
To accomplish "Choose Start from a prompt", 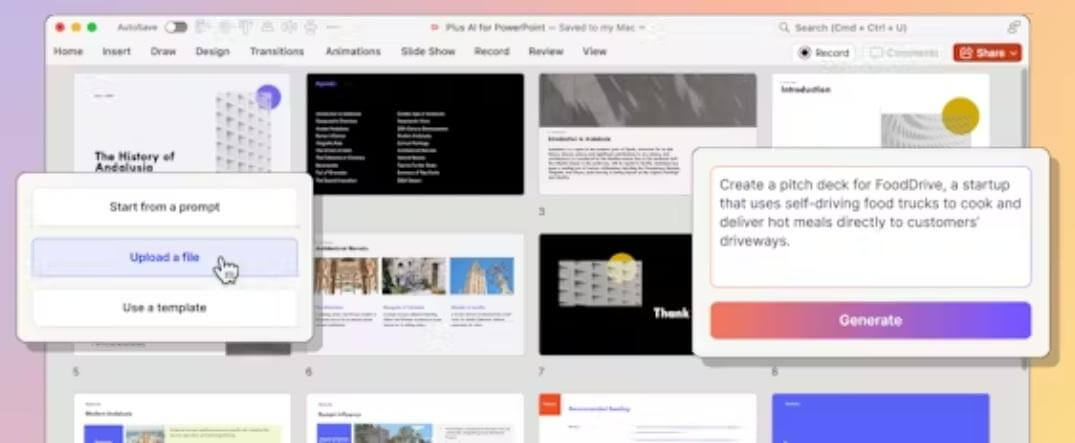I will (165, 206).
